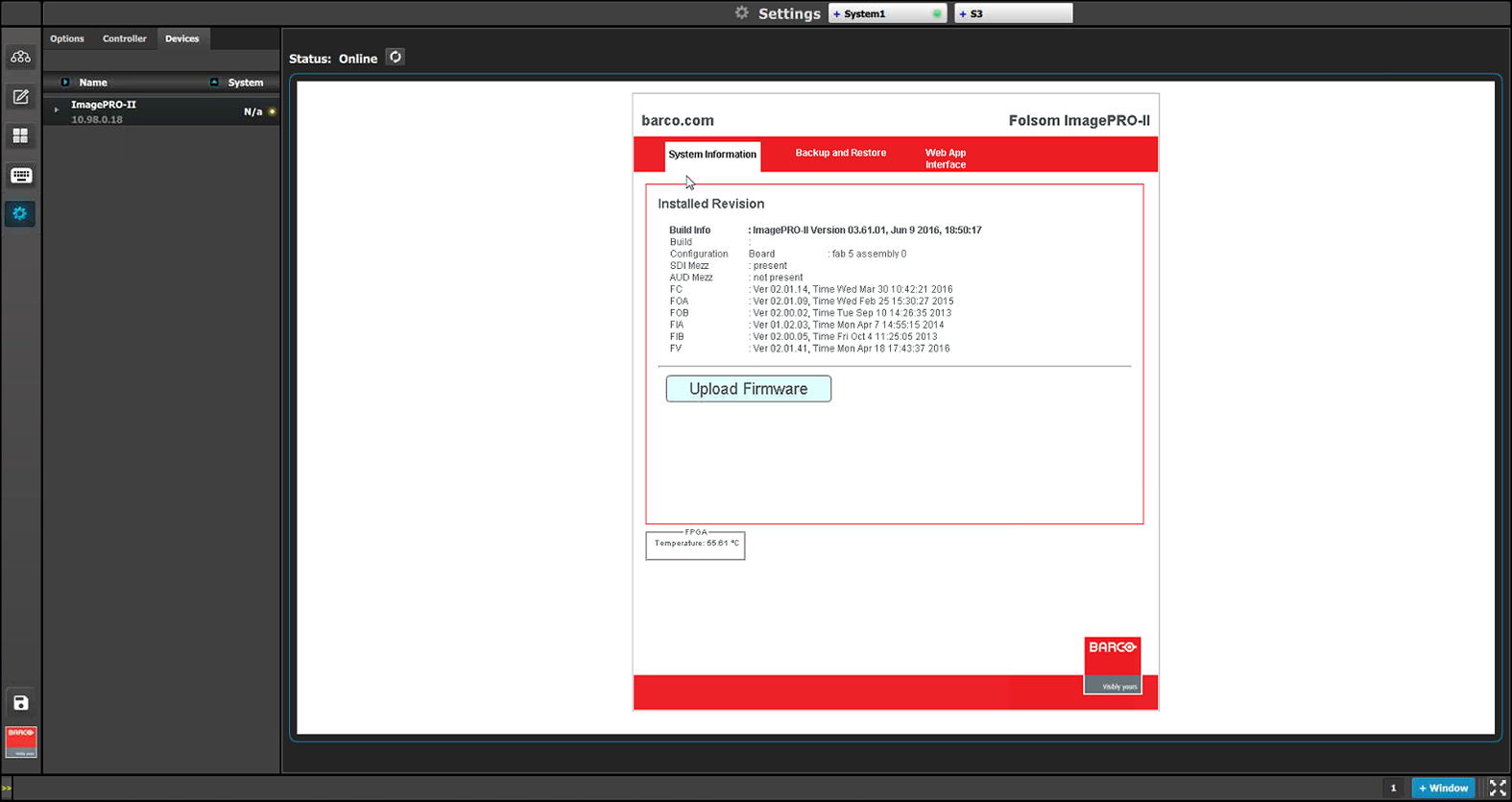Click the N/a system value
This screenshot has height=802, width=1512.
(x=252, y=112)
